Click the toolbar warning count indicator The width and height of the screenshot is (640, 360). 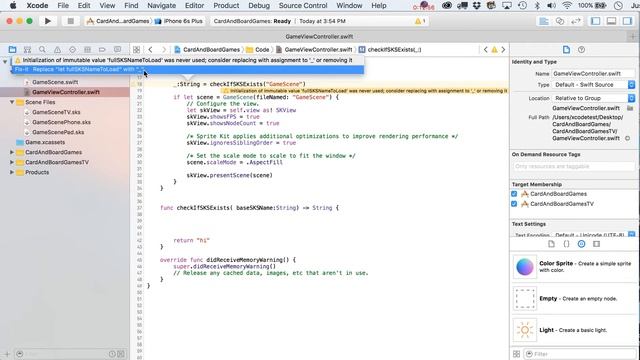coord(420,21)
